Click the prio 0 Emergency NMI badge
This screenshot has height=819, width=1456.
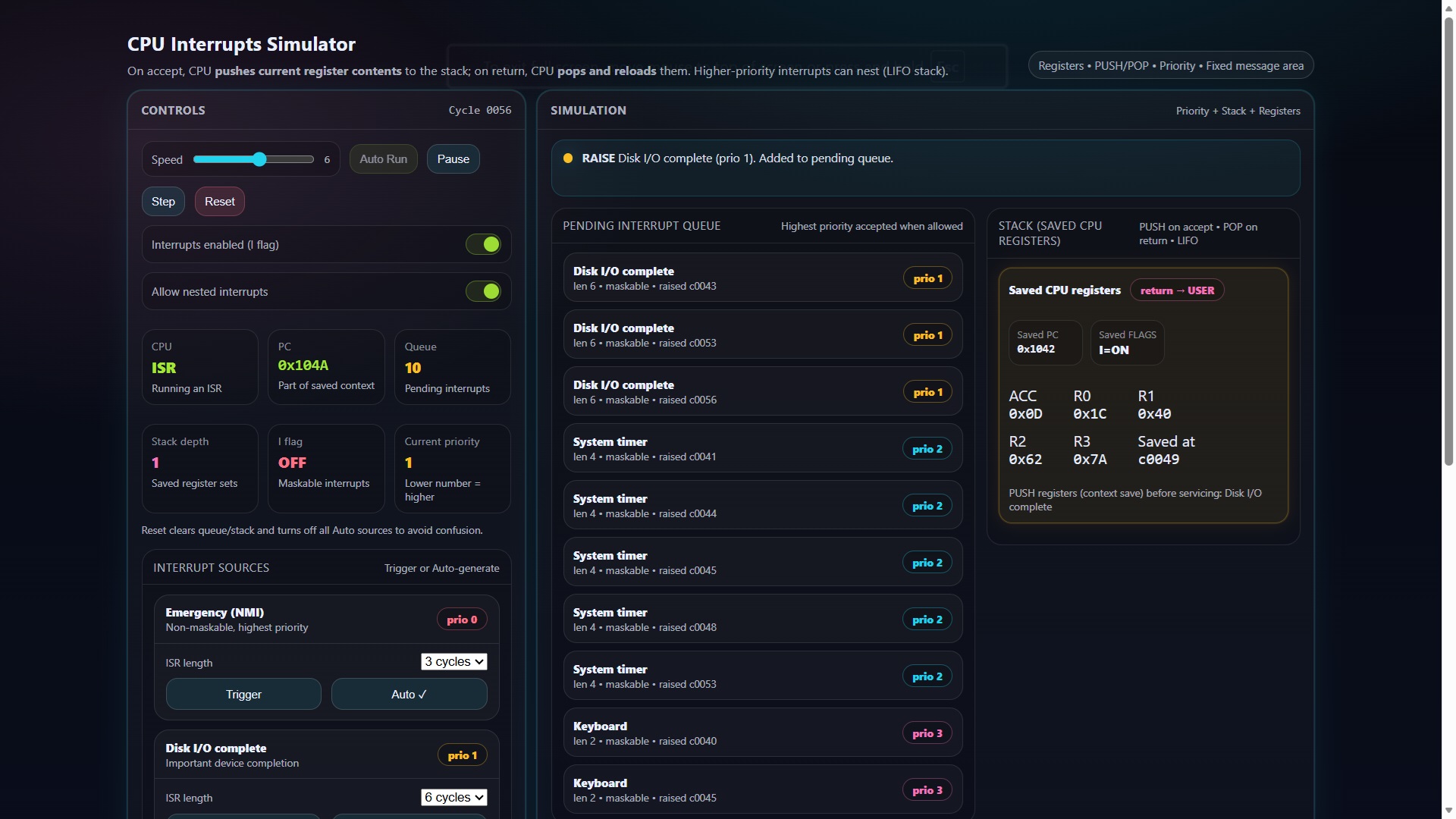[461, 620]
